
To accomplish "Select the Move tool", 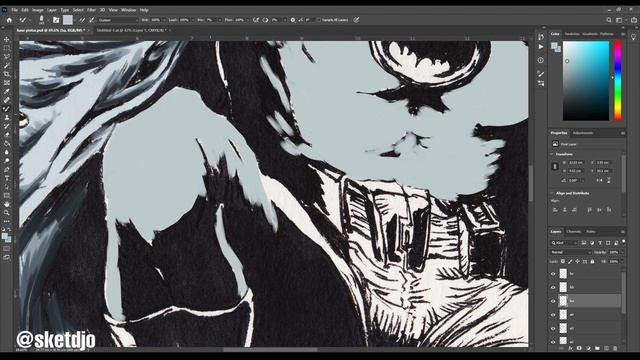I will point(7,40).
